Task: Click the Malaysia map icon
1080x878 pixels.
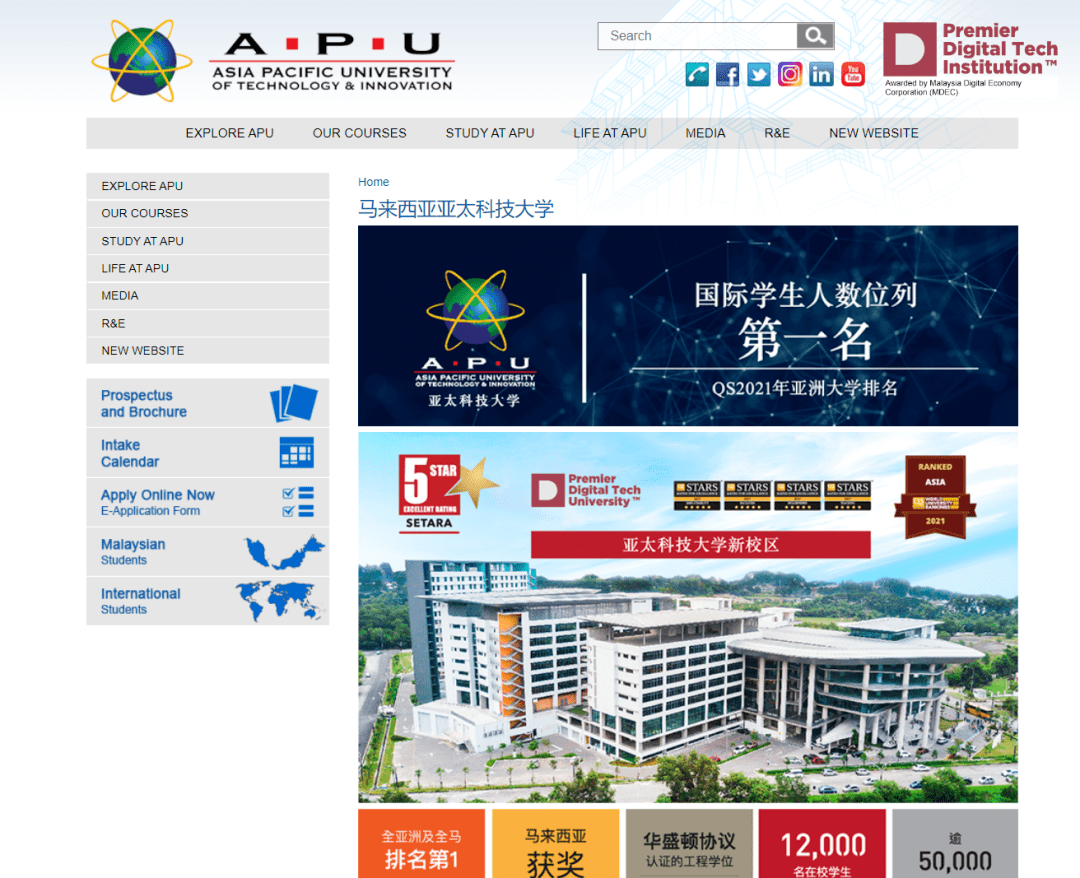Action: (284, 552)
